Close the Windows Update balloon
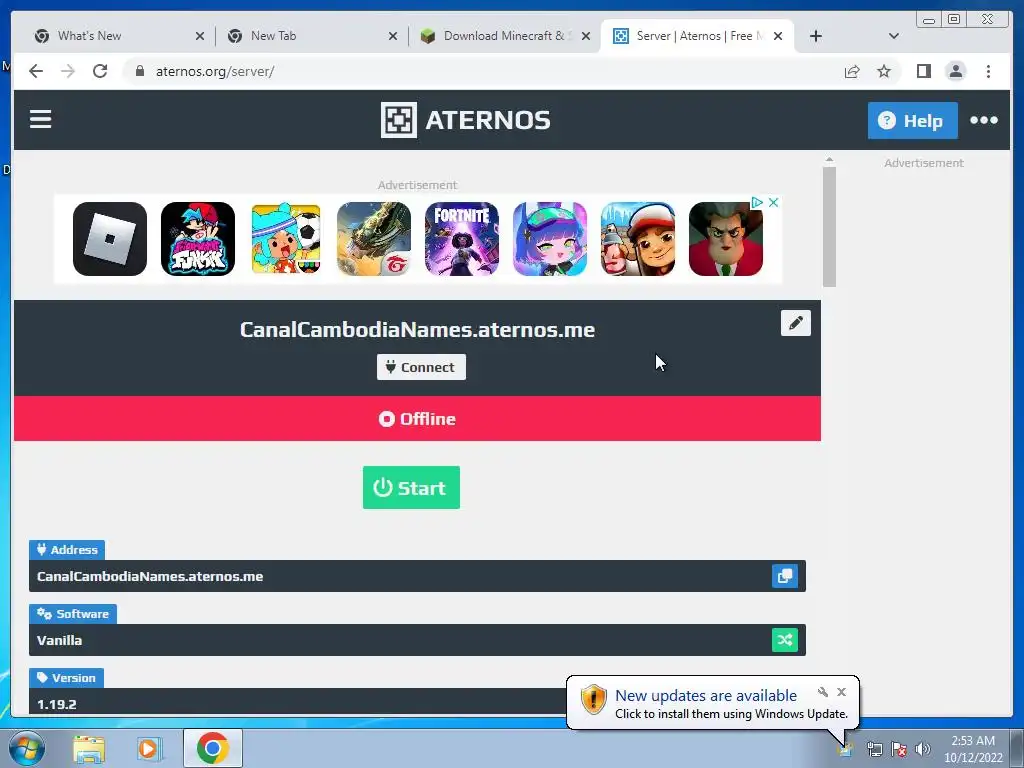 coord(841,692)
